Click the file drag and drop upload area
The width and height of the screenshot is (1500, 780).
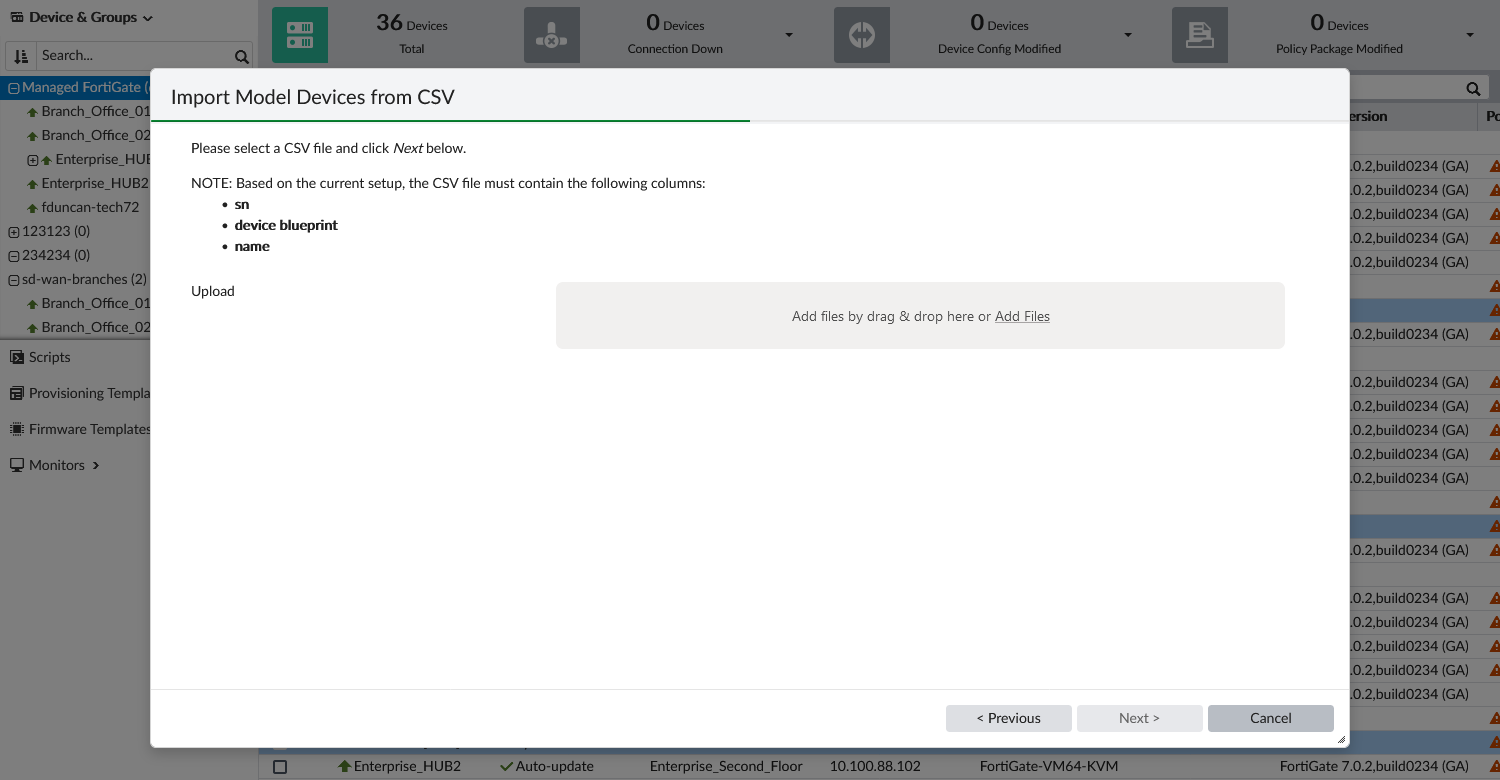tap(920, 316)
